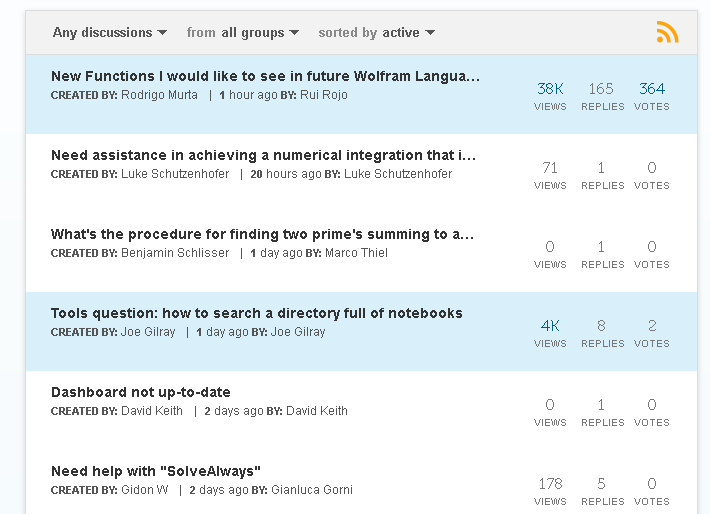Image resolution: width=710 pixels, height=514 pixels.
Task: Open "New Functions I would like to see" discussion
Action: (x=265, y=76)
